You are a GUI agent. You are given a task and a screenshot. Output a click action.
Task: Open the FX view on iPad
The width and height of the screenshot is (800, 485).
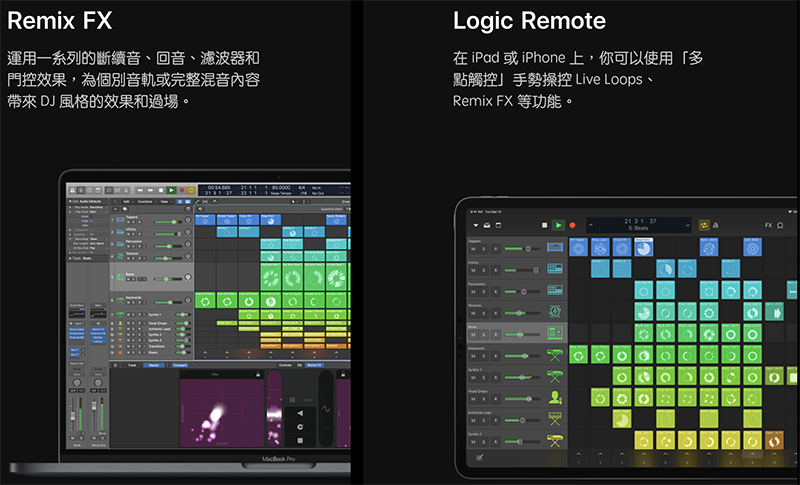(768, 225)
